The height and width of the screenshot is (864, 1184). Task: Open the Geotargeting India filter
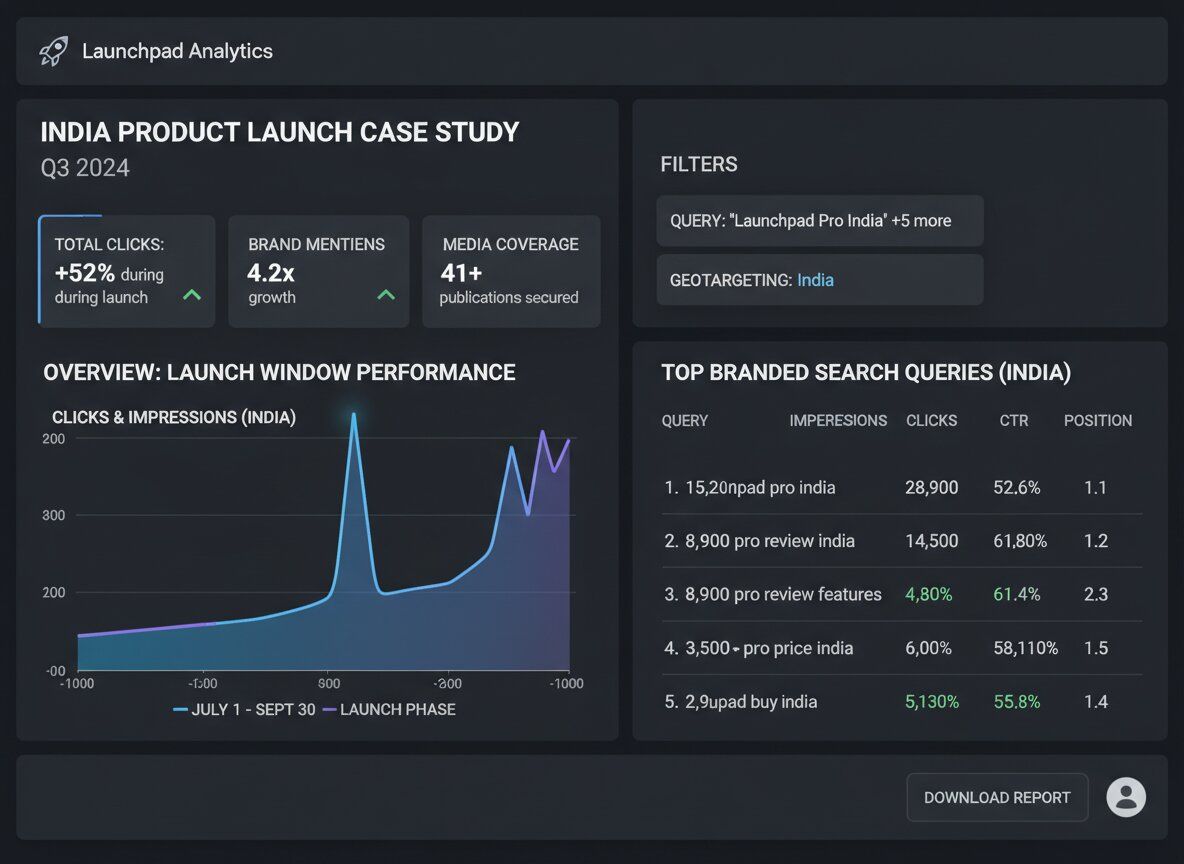click(x=819, y=280)
